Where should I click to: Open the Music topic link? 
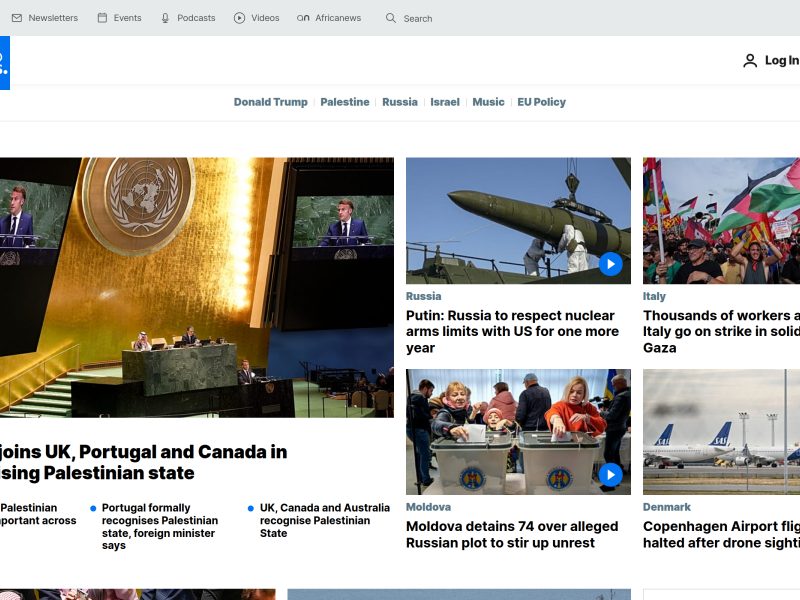tap(488, 102)
